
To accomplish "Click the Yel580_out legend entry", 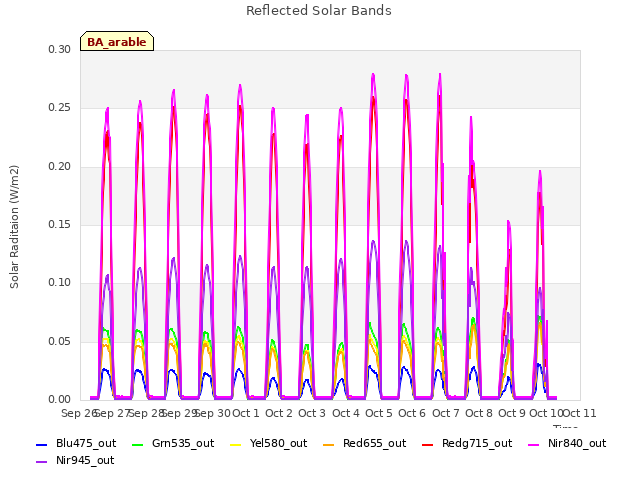I will coord(269,444).
